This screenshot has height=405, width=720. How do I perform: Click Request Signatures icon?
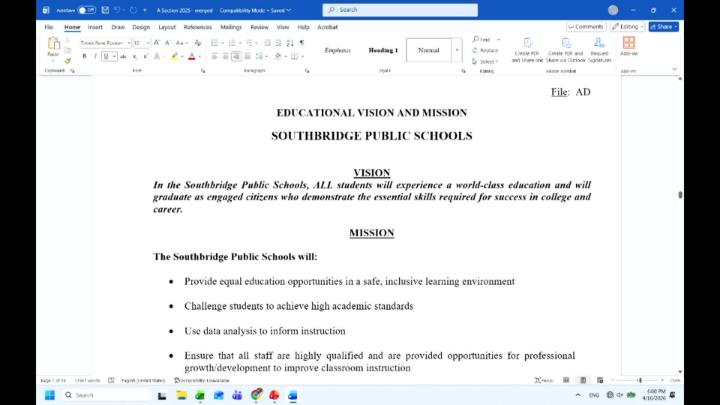click(599, 50)
